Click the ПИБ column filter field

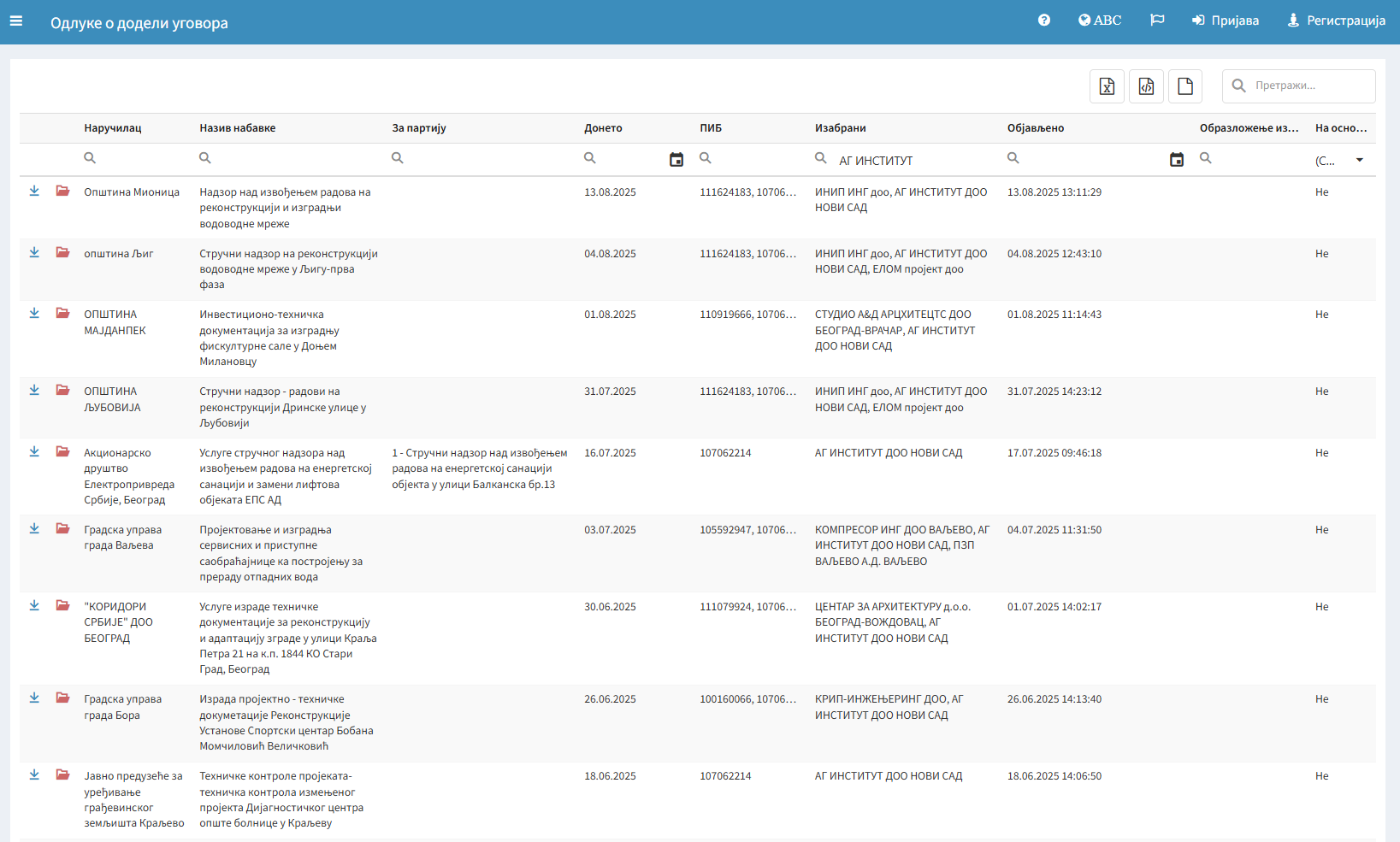tap(748, 160)
